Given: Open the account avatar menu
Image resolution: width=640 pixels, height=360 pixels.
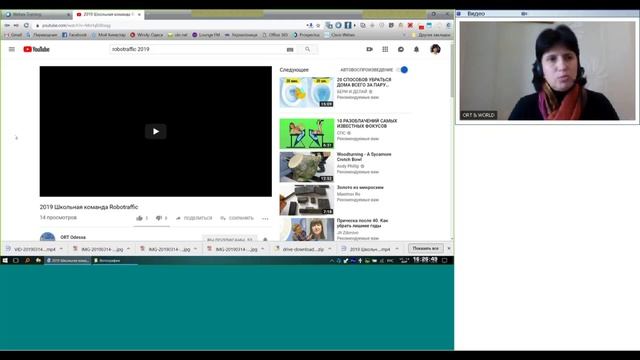Looking at the screenshot, I should (x=436, y=49).
